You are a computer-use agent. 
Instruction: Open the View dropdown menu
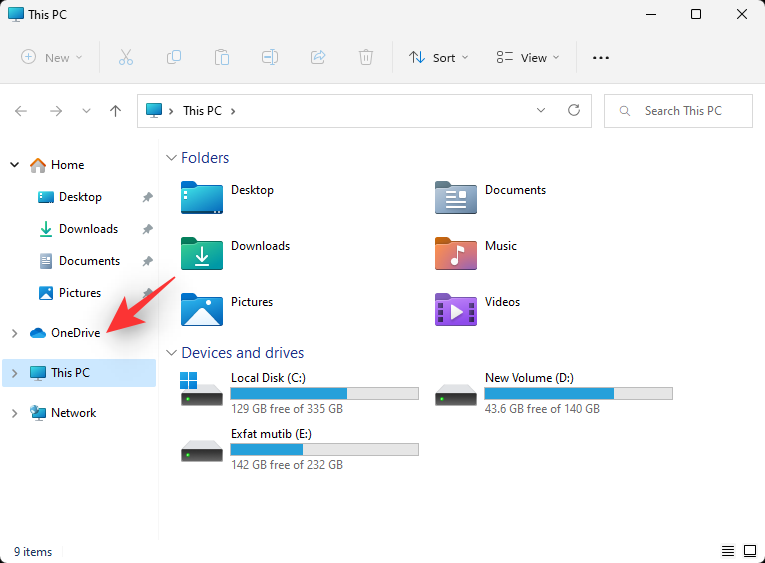(x=528, y=57)
